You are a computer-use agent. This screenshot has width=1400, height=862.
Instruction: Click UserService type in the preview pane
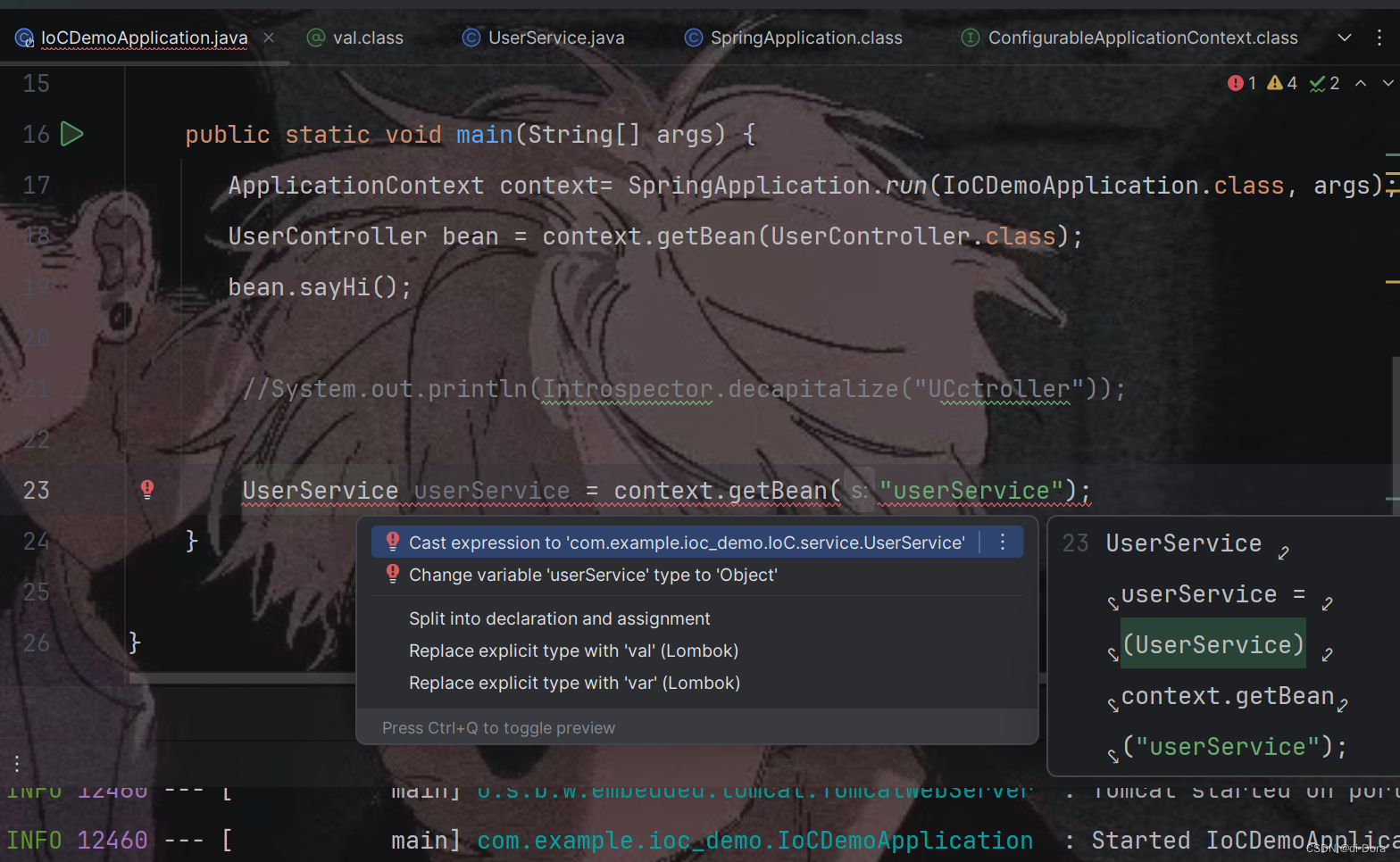[x=1183, y=543]
